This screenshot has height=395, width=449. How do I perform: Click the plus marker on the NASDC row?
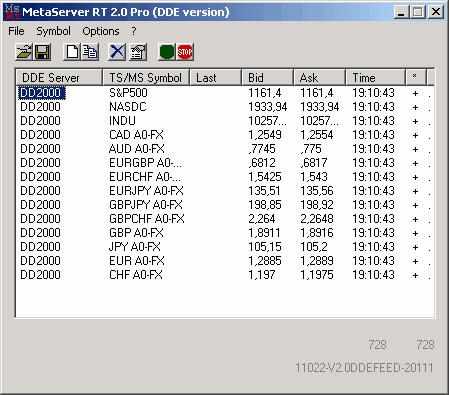(x=415, y=107)
